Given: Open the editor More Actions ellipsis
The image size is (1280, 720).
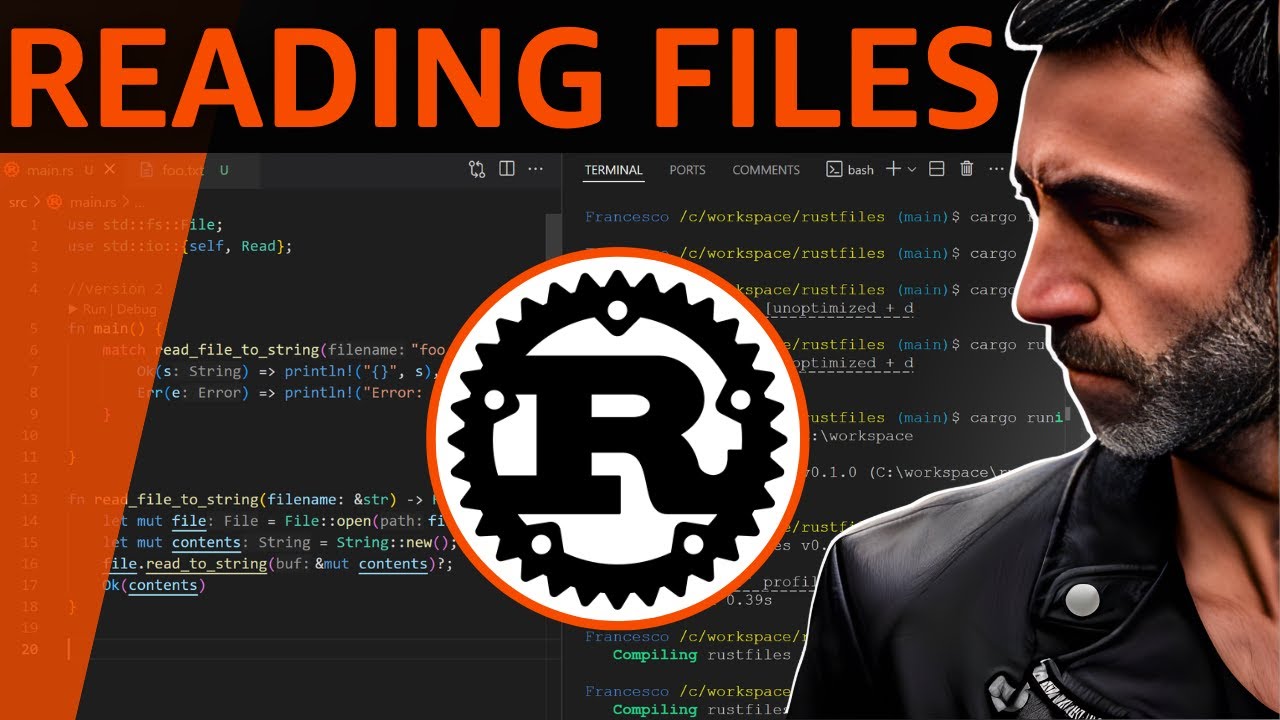Looking at the screenshot, I should [536, 170].
